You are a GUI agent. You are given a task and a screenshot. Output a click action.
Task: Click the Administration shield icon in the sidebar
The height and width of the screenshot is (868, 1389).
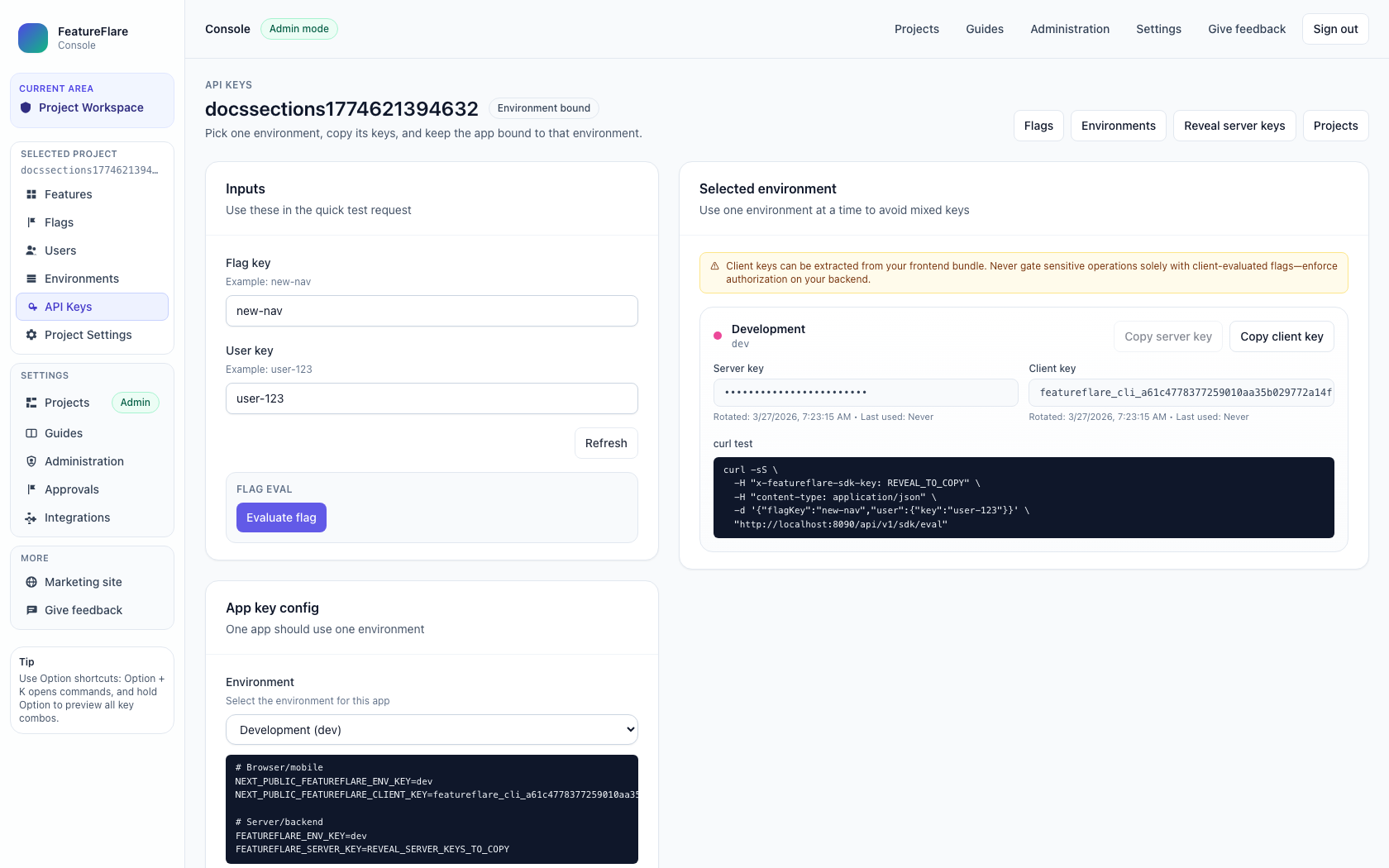(x=31, y=461)
